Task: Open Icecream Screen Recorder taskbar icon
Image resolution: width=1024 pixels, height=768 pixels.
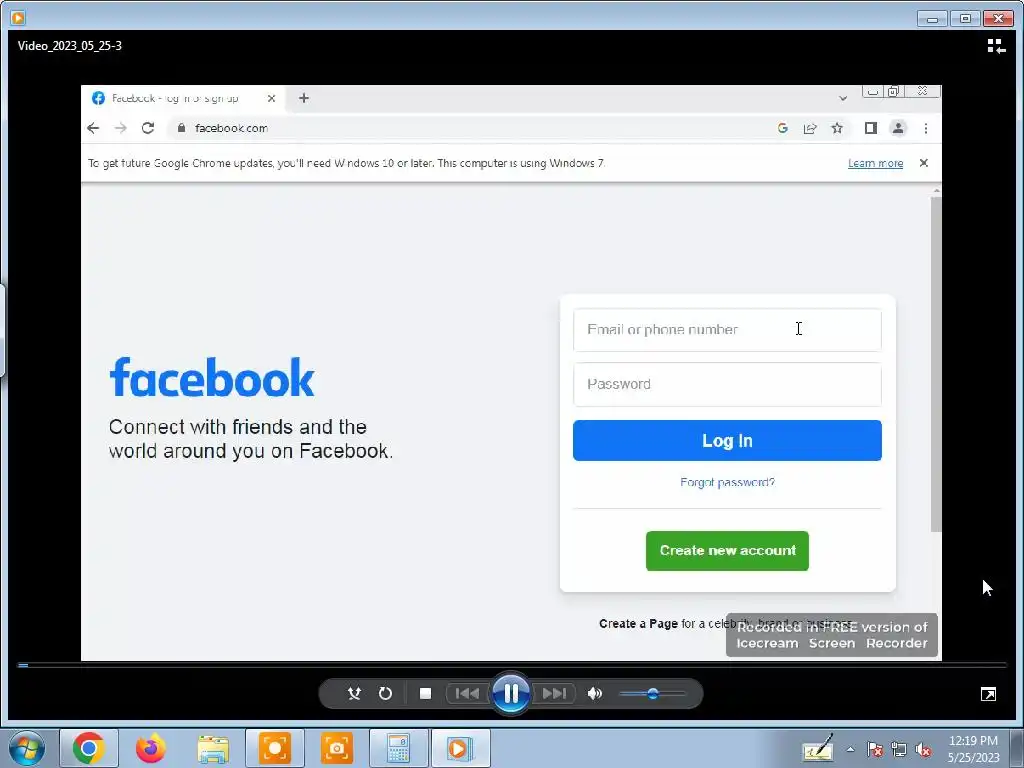Action: pyautogui.click(x=274, y=748)
